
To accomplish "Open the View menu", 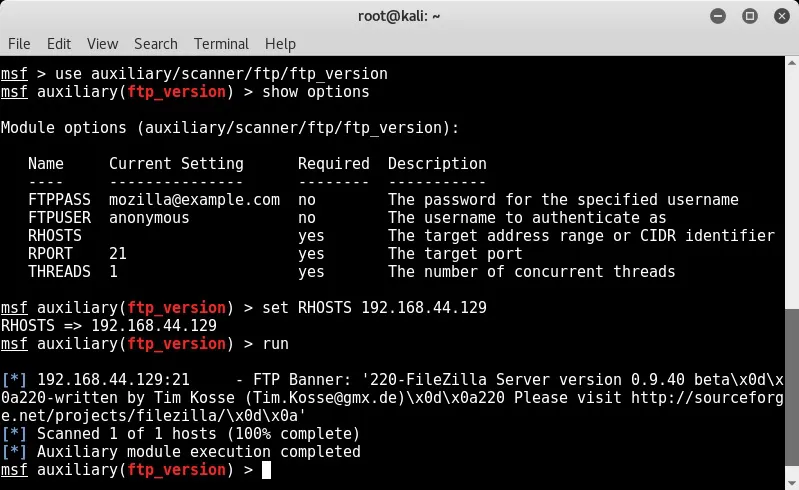I will point(102,44).
